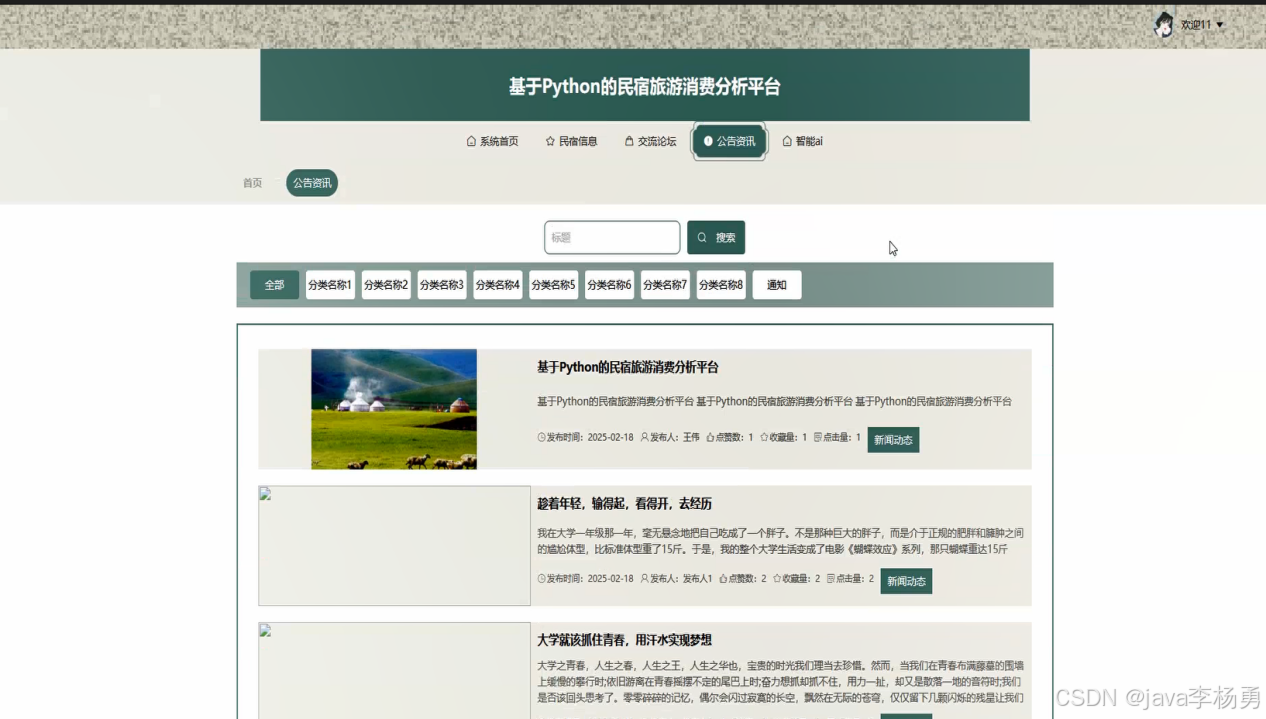Click star 收藏量 icon on first article
This screenshot has width=1266, height=719.
pos(765,437)
